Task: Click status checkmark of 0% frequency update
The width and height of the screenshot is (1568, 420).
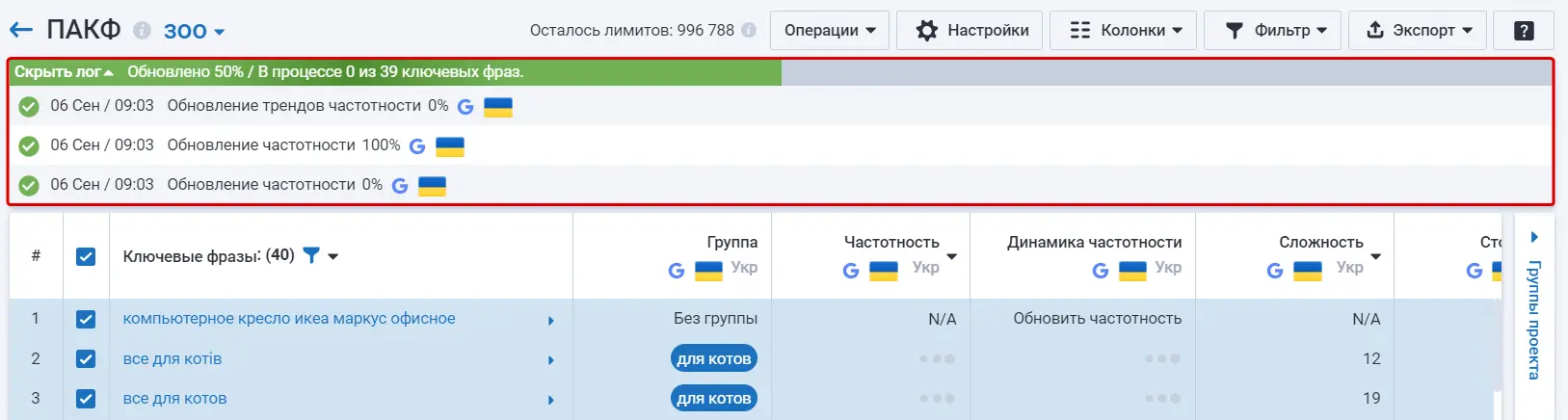Action: tap(30, 186)
